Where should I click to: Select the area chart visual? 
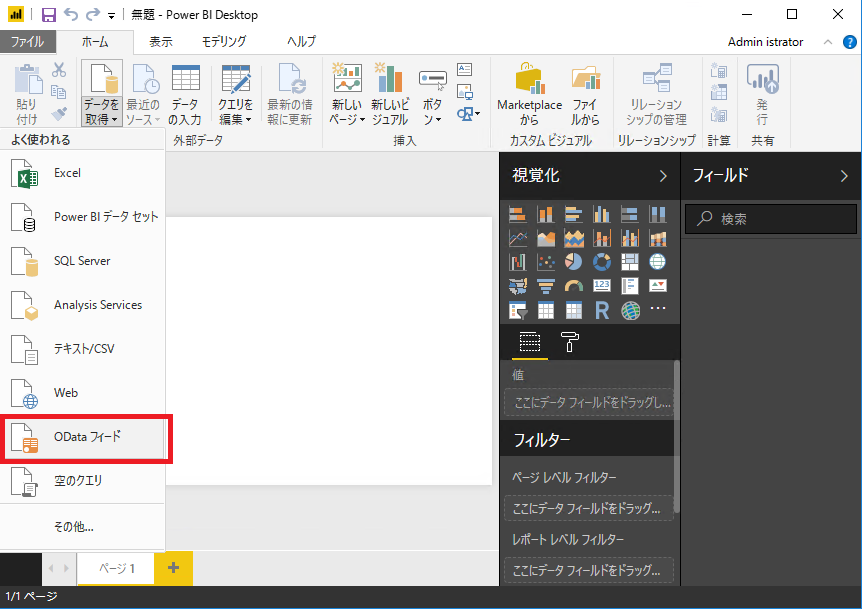(546, 239)
